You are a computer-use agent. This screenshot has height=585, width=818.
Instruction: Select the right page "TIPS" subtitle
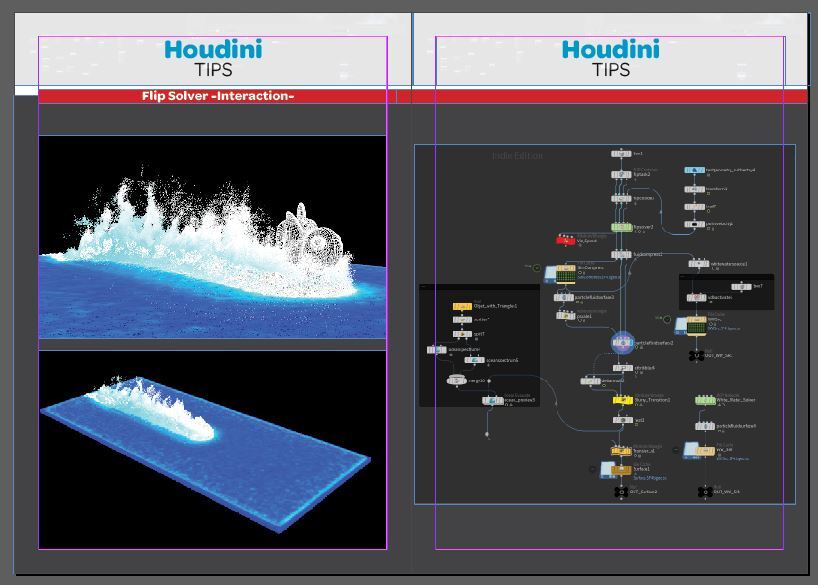click(x=611, y=70)
